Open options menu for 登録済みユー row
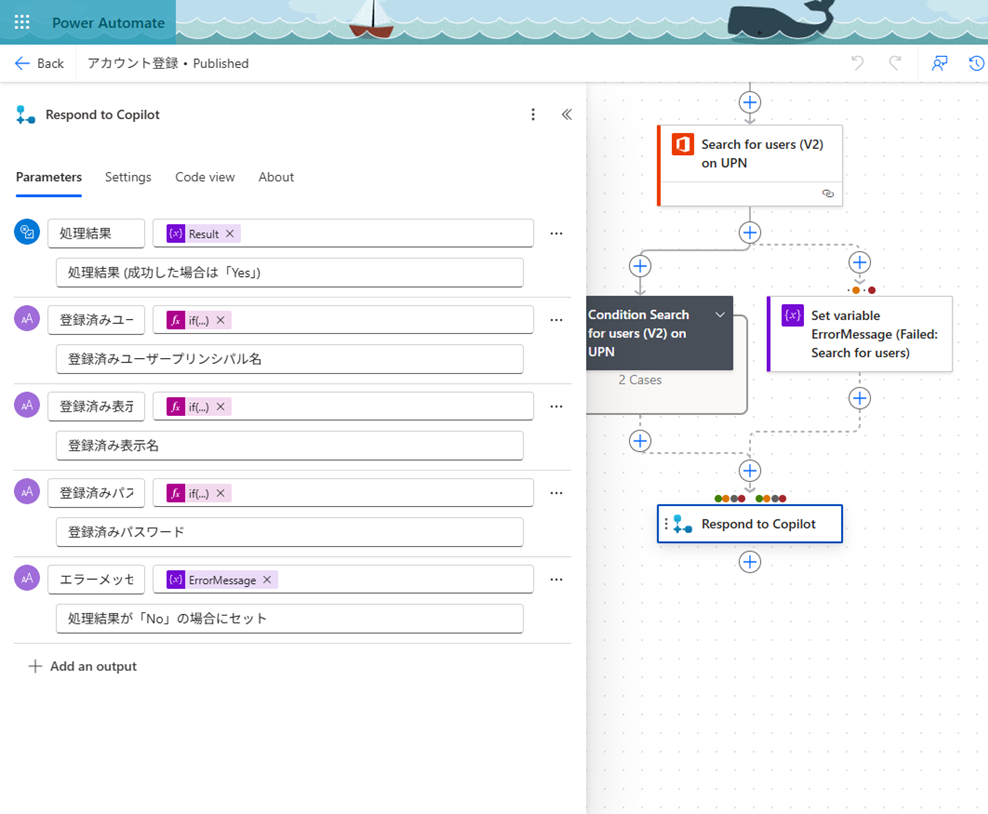The width and height of the screenshot is (988, 814). click(x=556, y=319)
